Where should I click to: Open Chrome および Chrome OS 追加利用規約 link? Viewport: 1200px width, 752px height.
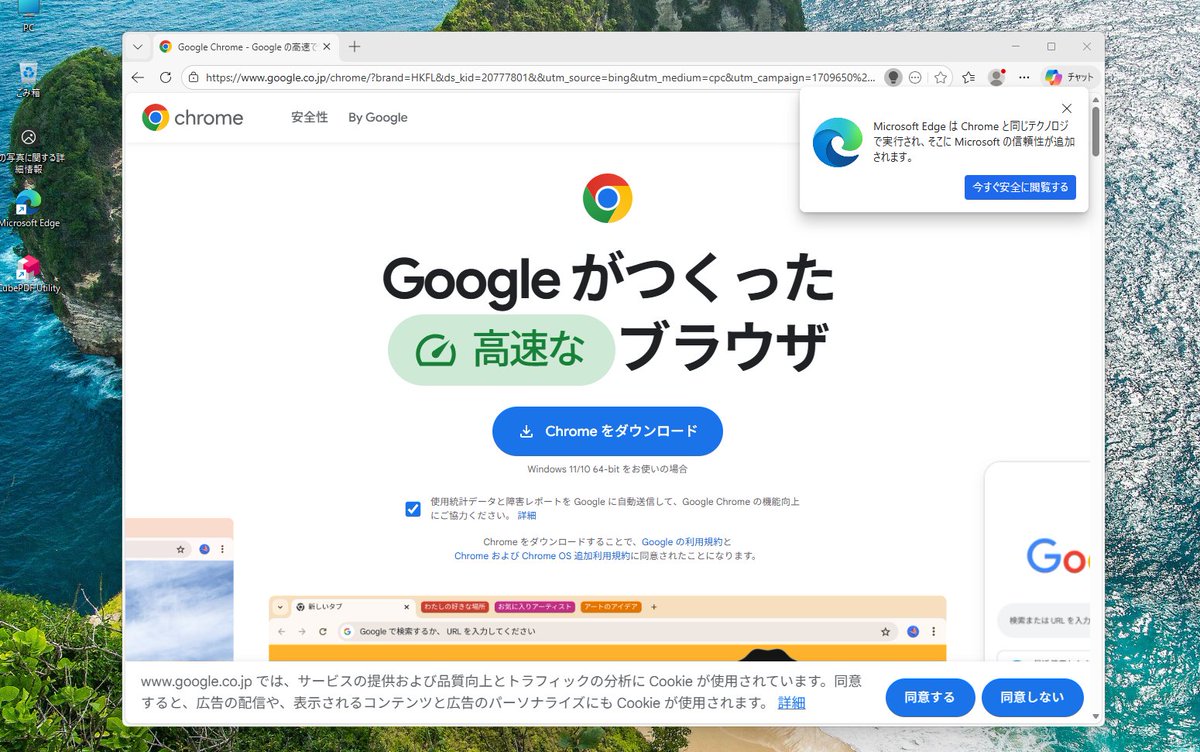542,556
